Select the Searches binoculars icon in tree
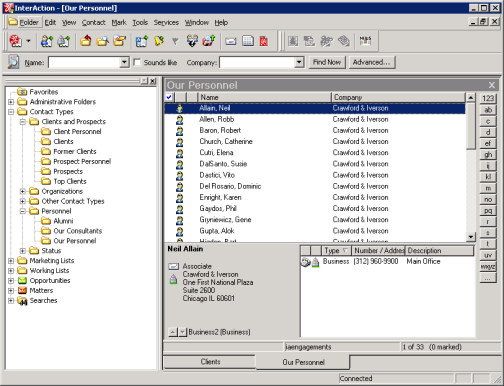Viewport: 504px width, 386px height. [x=22, y=301]
